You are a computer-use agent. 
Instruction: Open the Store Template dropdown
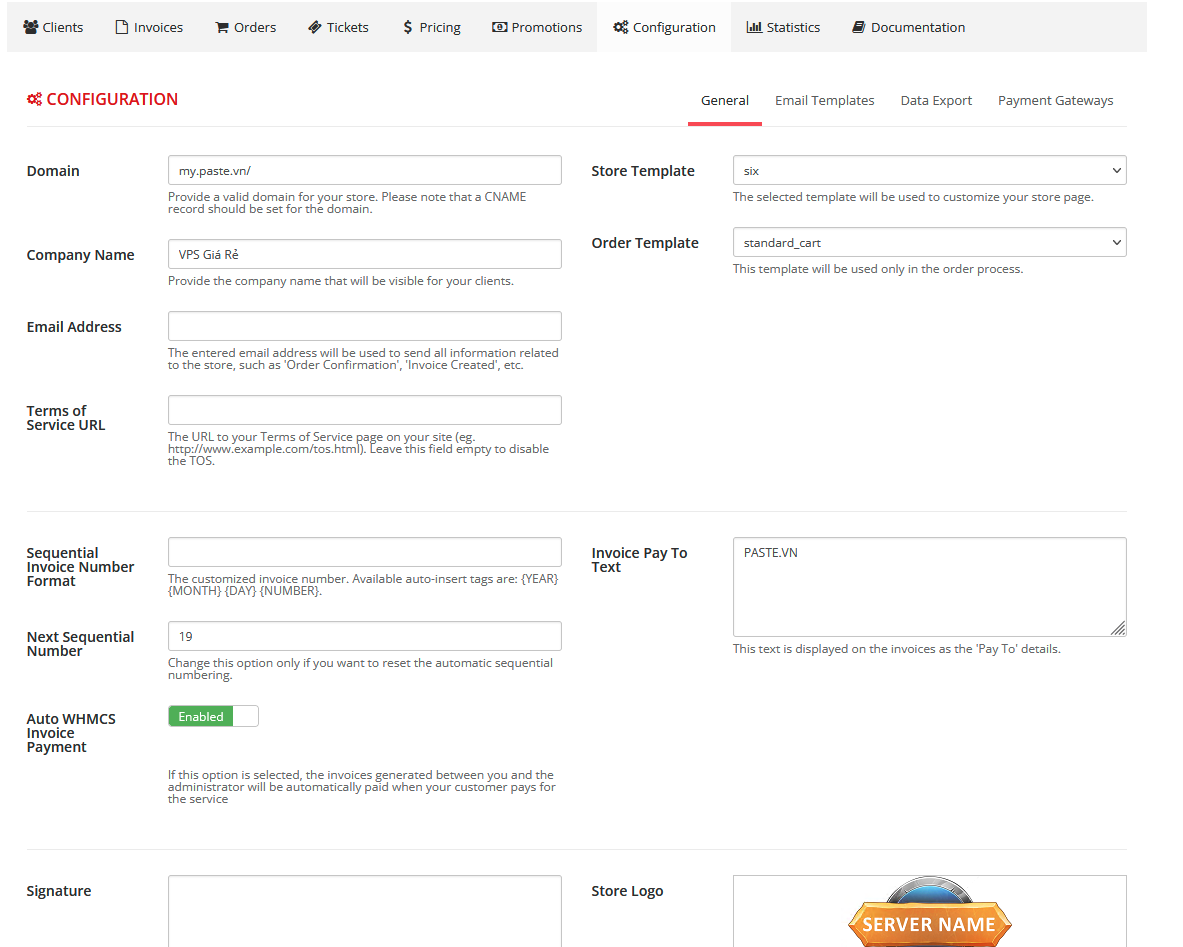click(x=929, y=170)
